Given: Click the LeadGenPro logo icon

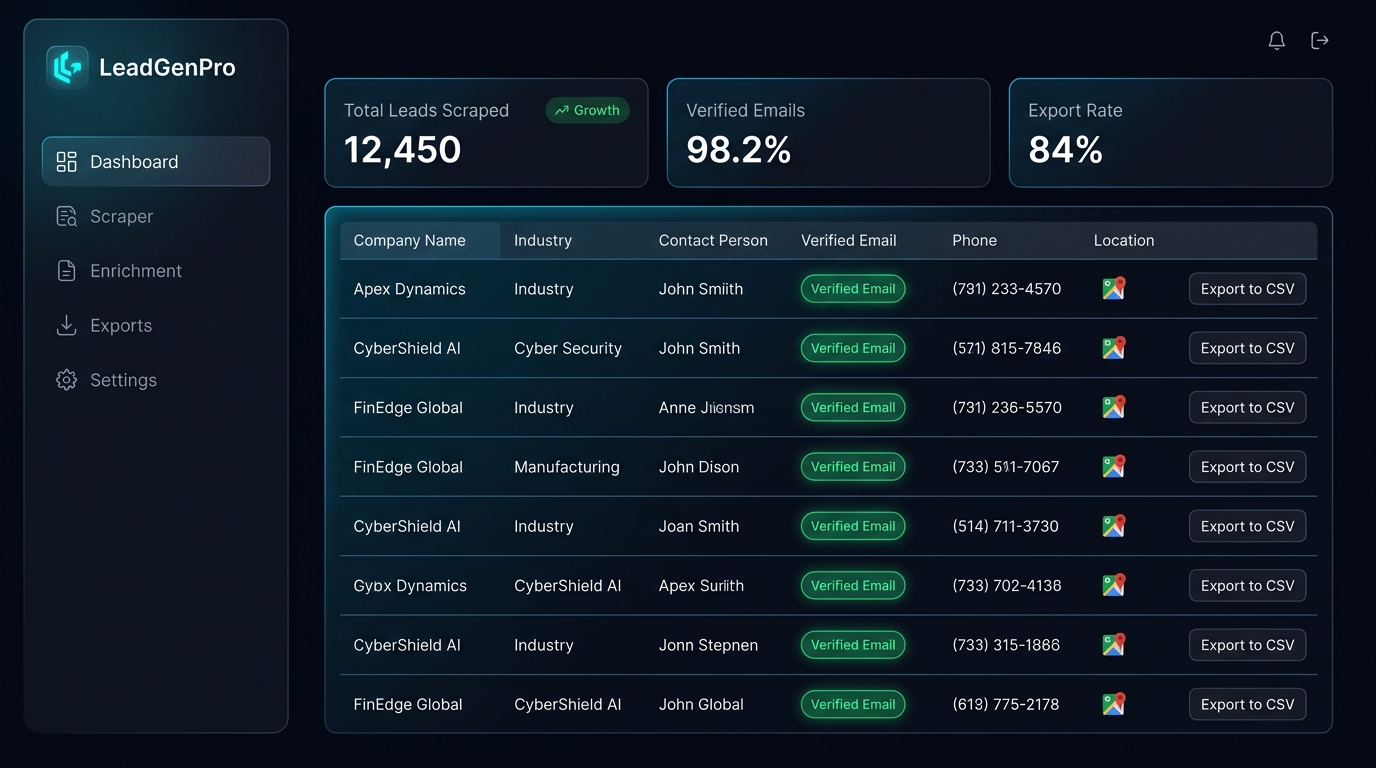Looking at the screenshot, I should [x=67, y=68].
